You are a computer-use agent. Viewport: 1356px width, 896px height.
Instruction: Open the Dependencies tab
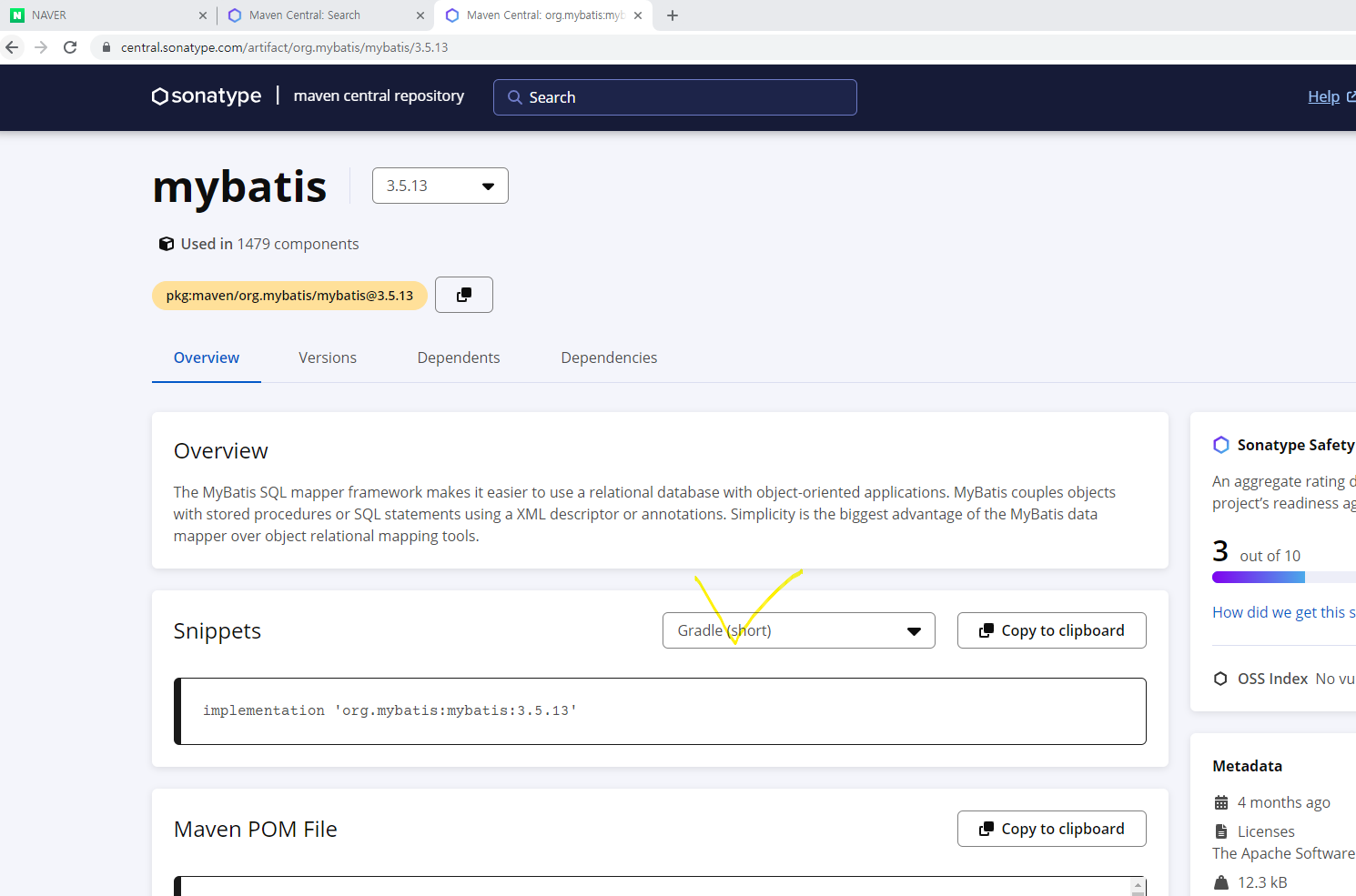[609, 357]
